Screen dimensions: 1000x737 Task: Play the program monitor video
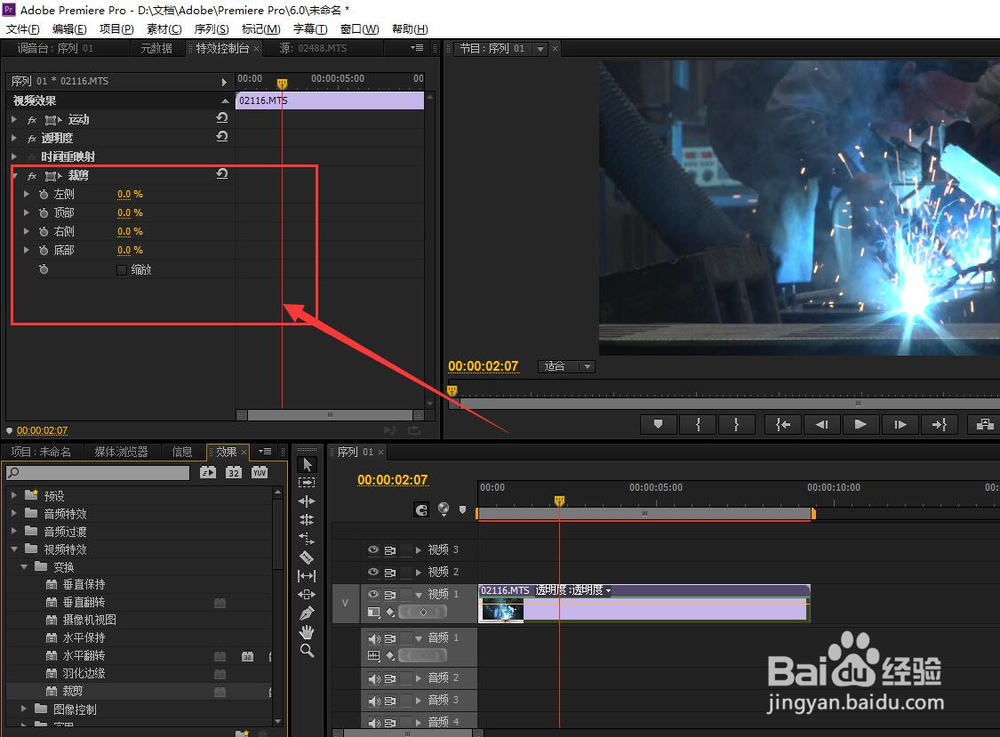[x=860, y=424]
